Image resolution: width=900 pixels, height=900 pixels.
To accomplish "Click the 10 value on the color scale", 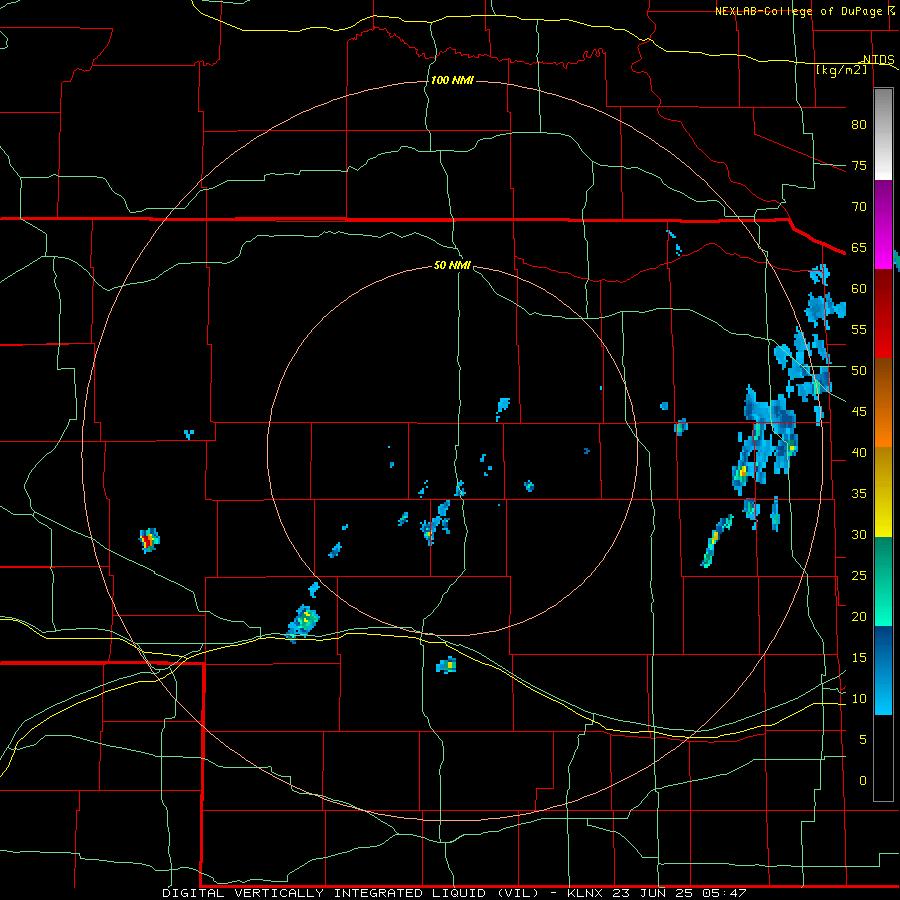I will click(859, 699).
